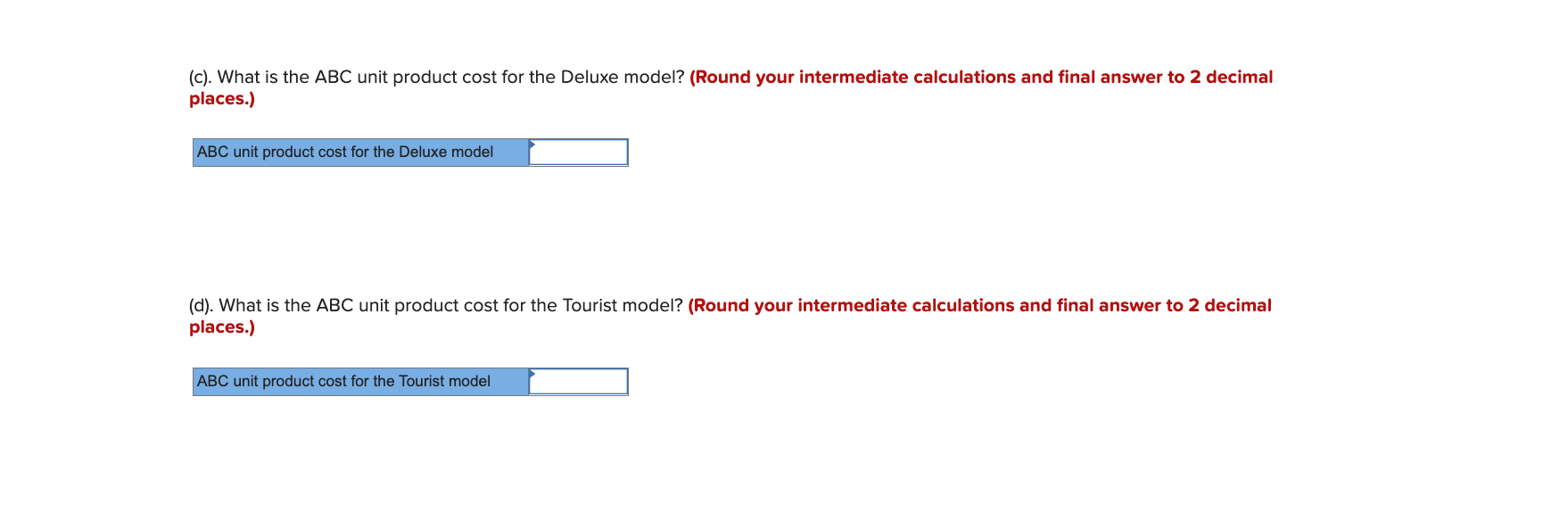The width and height of the screenshot is (1568, 521).
Task: Click the word 'places.)' below question (c)
Action: [220, 98]
